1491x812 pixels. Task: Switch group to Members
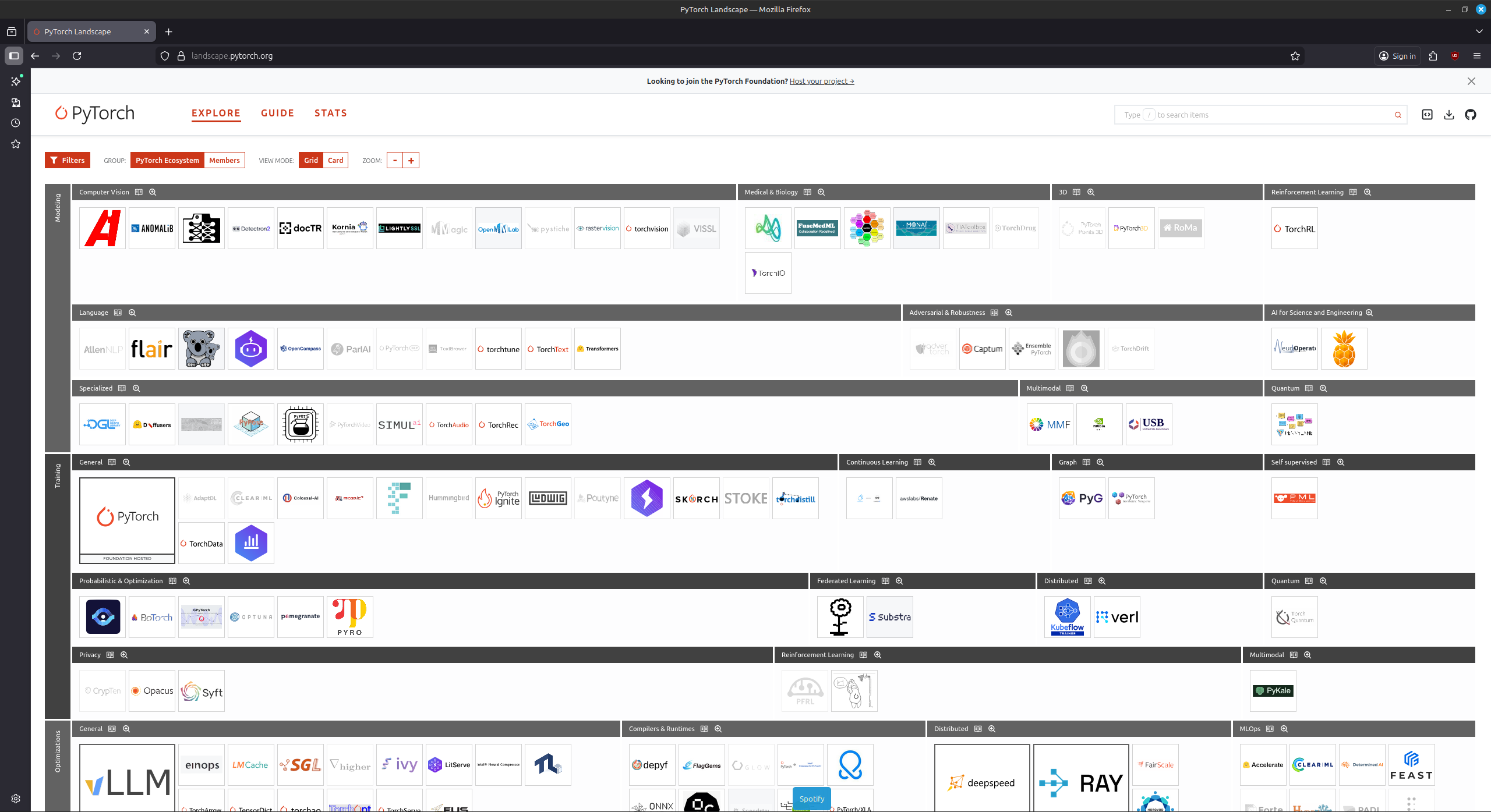[x=224, y=160]
